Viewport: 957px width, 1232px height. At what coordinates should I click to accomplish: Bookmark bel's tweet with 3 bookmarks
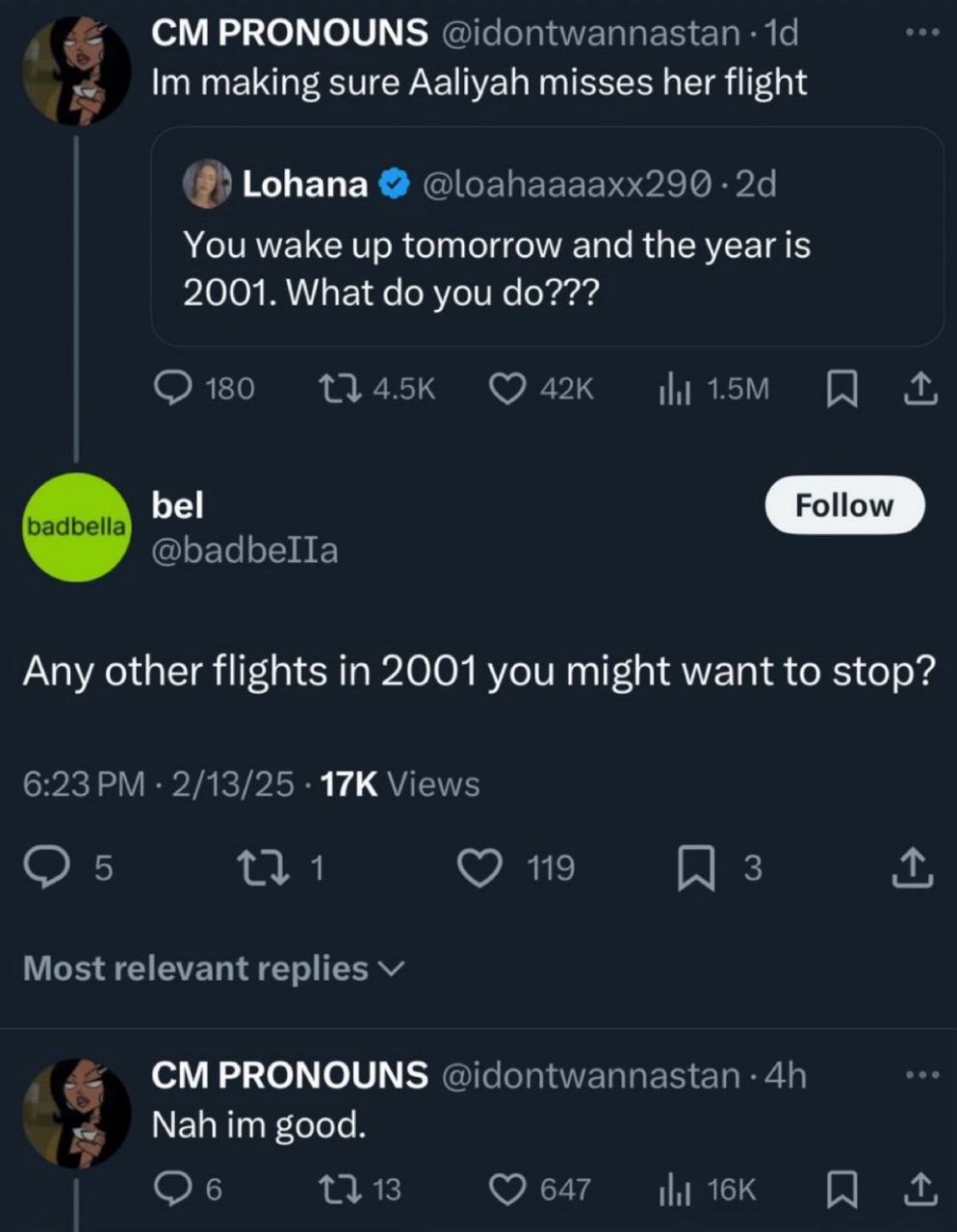[x=691, y=869]
